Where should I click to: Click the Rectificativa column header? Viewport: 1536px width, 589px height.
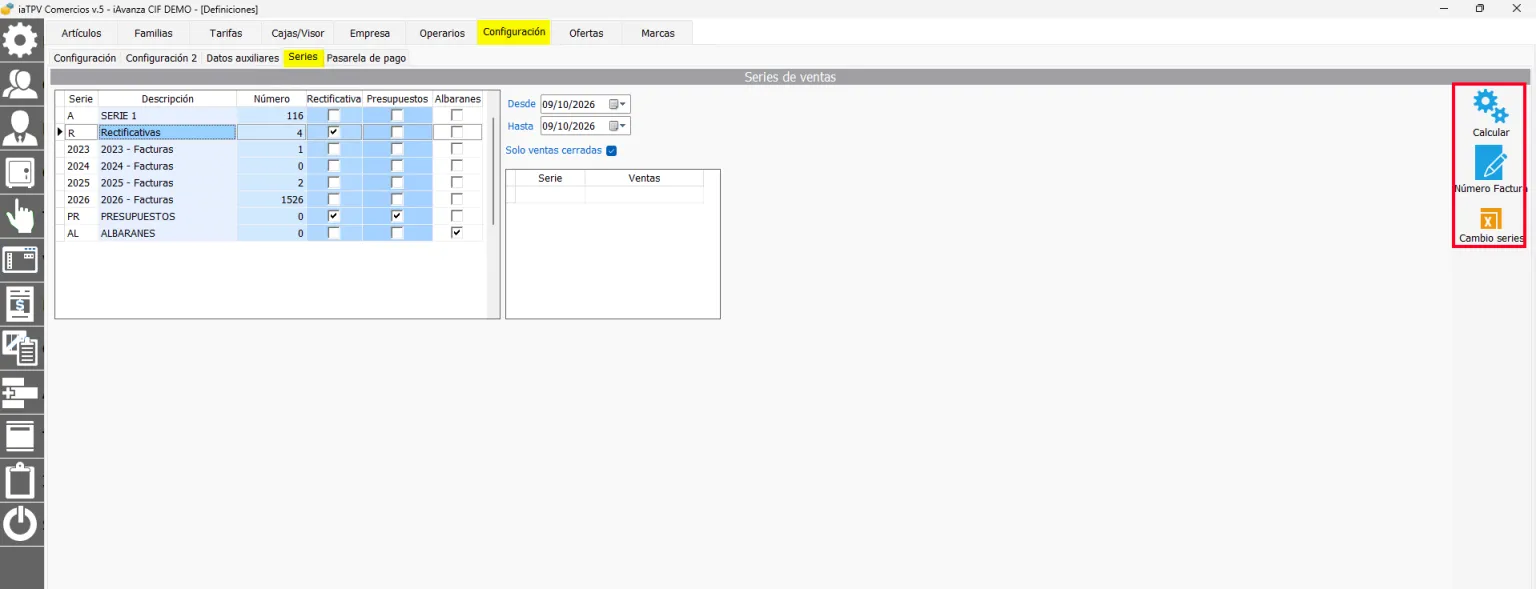pos(334,99)
